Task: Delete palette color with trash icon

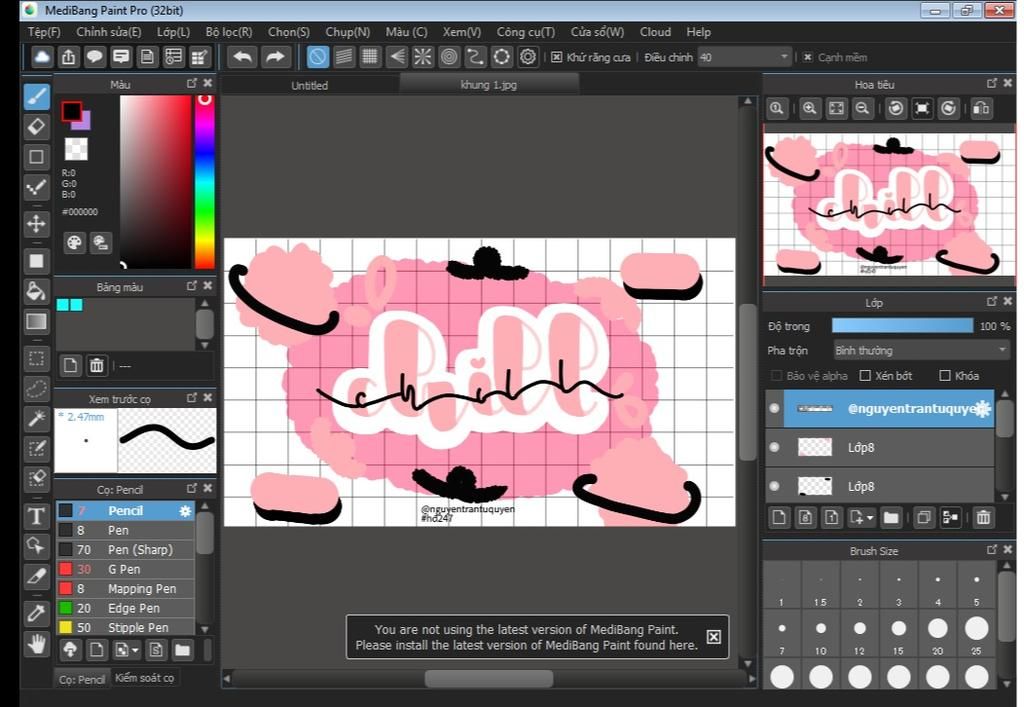Action: 97,366
